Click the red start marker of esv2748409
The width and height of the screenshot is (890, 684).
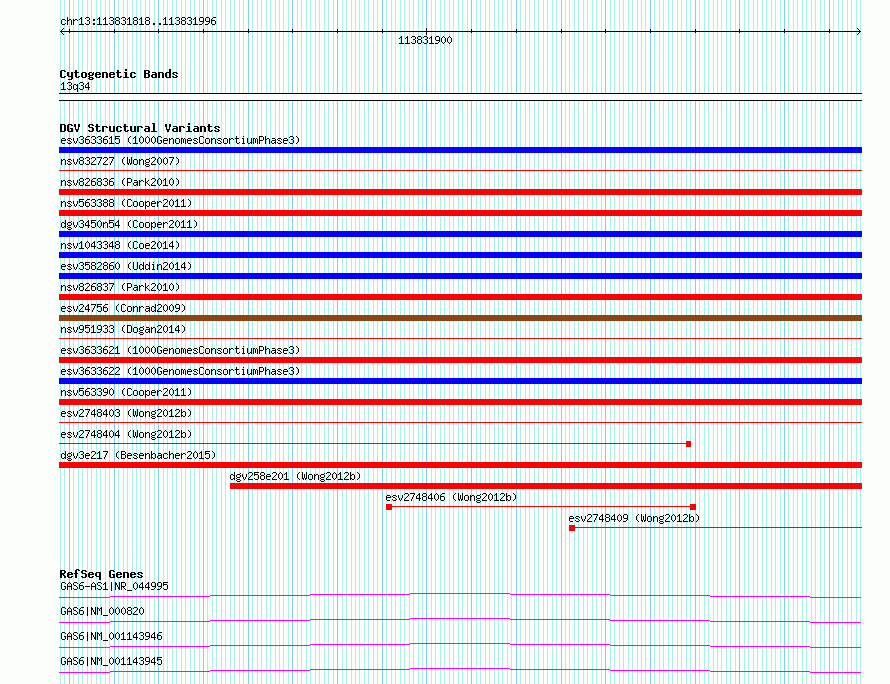click(x=572, y=528)
